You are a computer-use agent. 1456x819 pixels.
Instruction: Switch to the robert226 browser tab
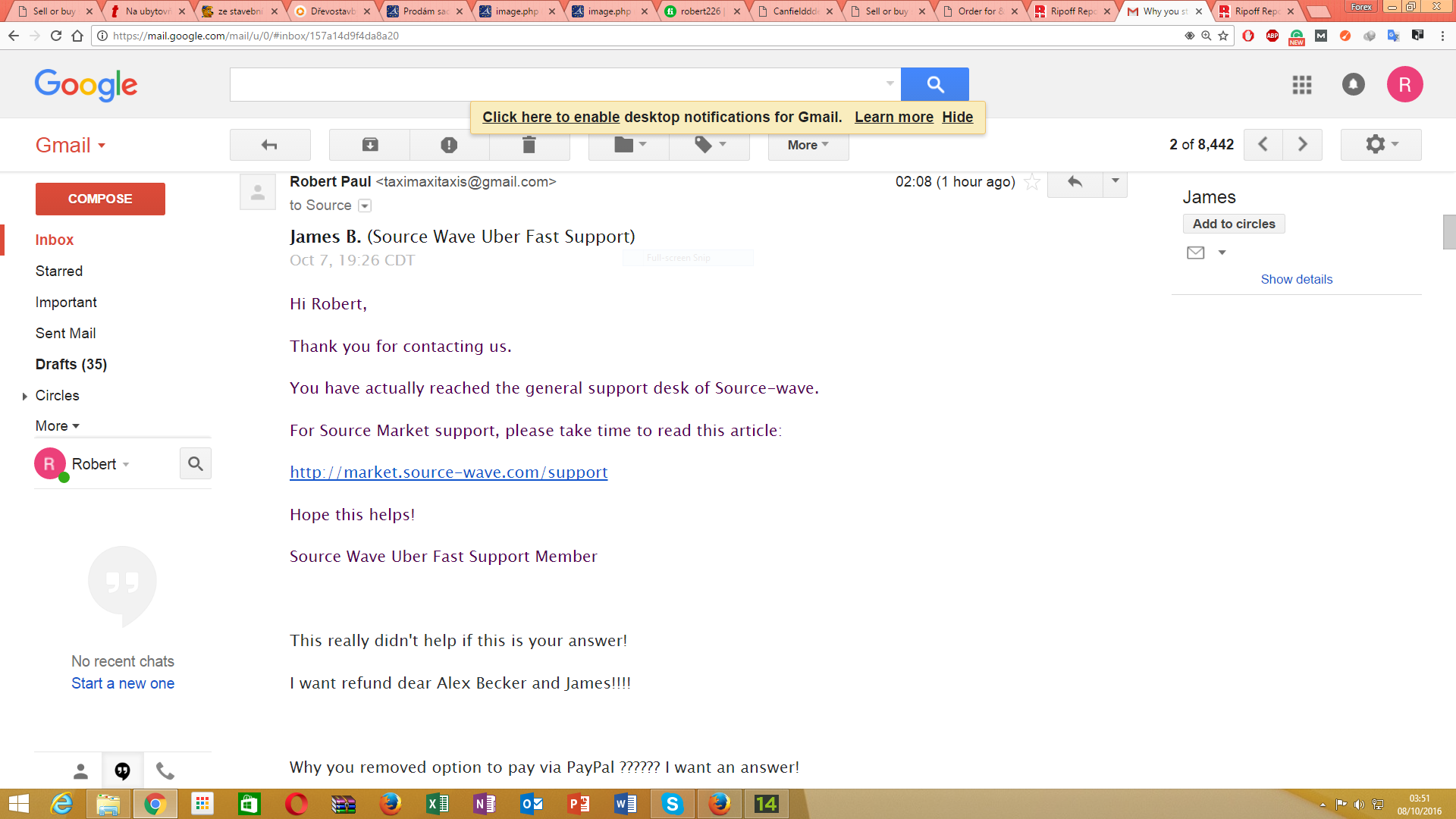pos(702,11)
